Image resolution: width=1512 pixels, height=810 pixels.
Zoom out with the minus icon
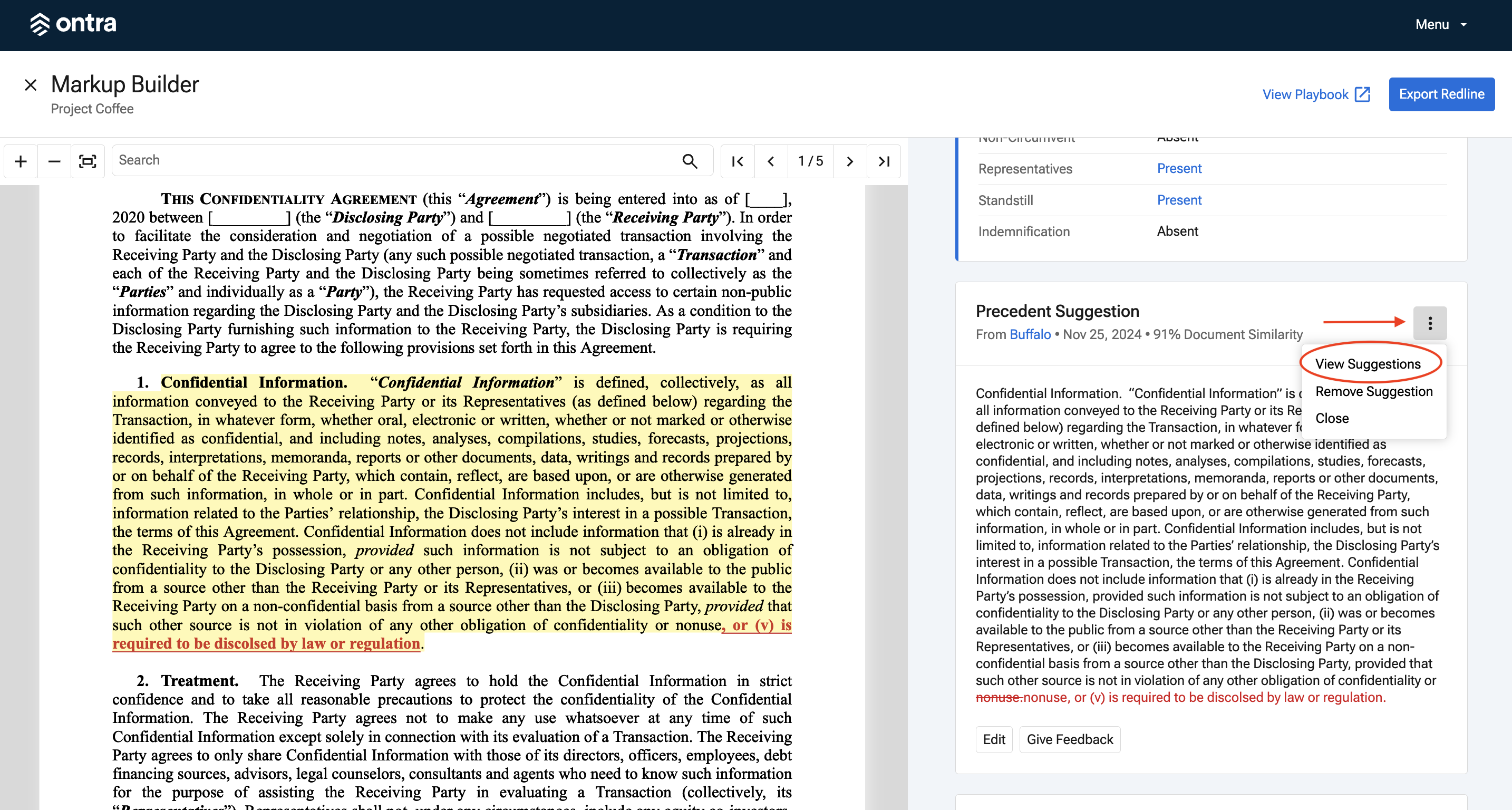click(54, 161)
